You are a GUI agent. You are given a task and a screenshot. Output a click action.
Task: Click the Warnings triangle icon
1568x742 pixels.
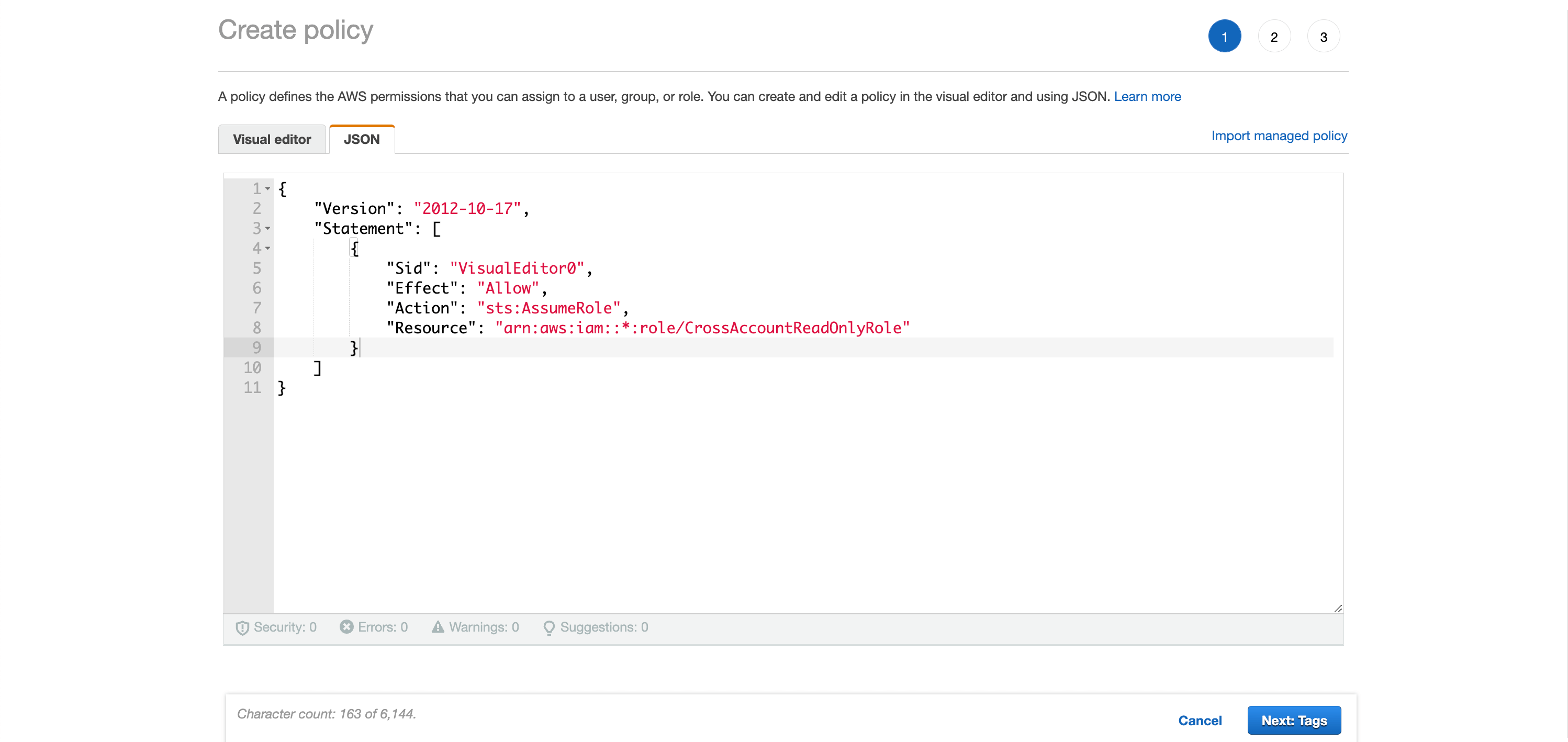(x=438, y=627)
